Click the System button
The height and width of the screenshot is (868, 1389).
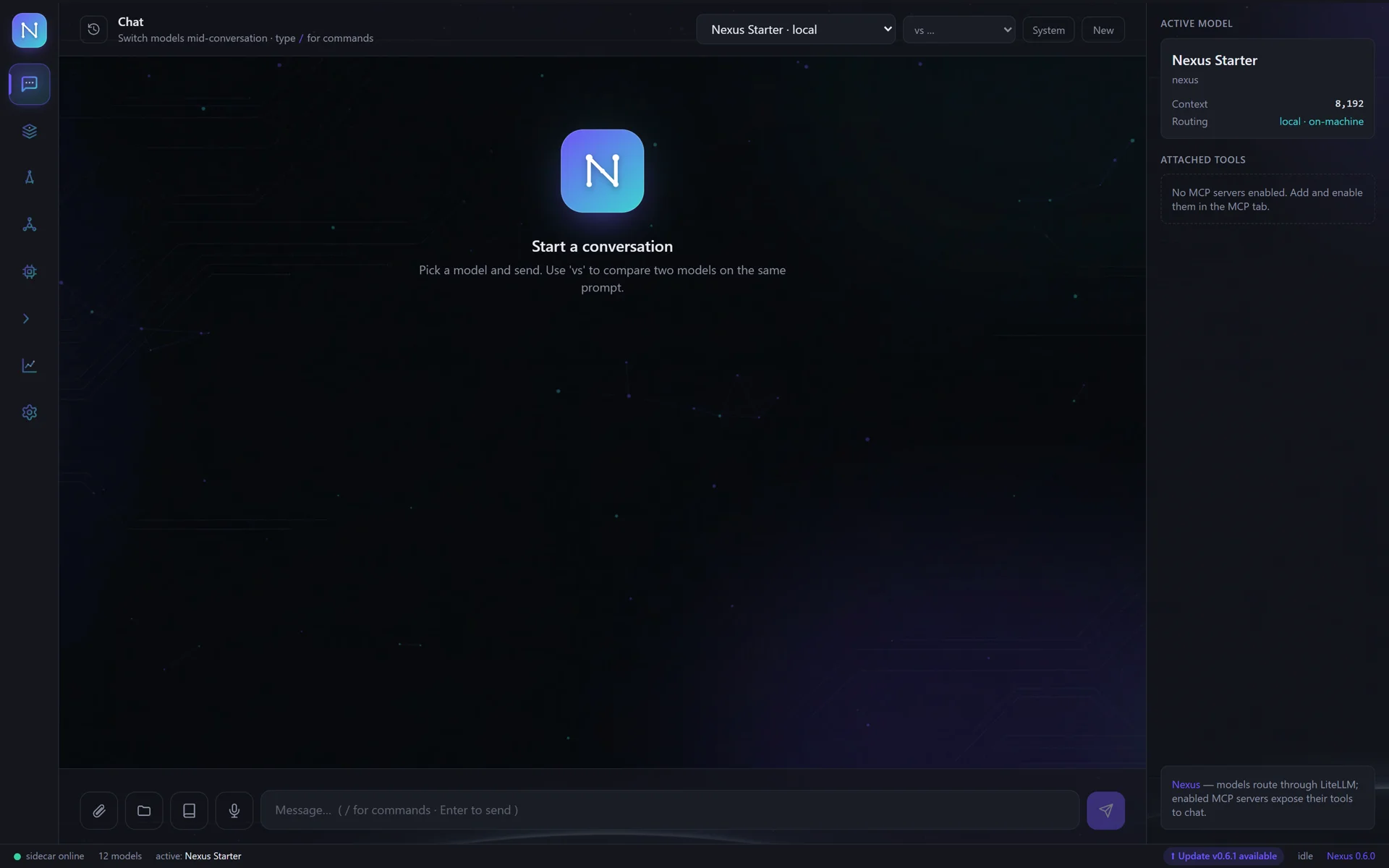pyautogui.click(x=1048, y=30)
